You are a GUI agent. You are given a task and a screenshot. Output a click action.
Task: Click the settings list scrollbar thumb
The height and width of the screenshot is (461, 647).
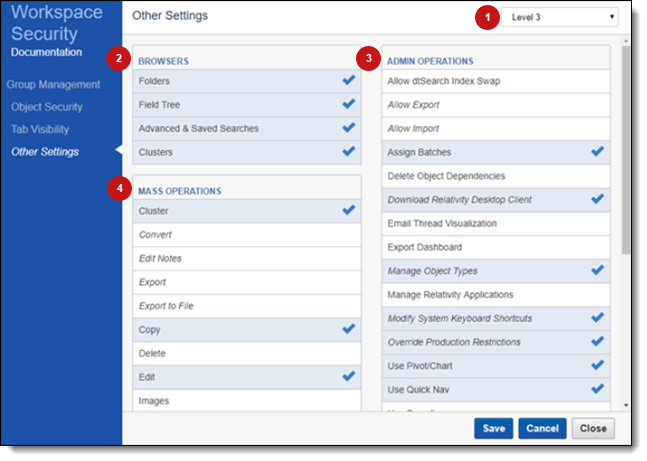click(626, 150)
